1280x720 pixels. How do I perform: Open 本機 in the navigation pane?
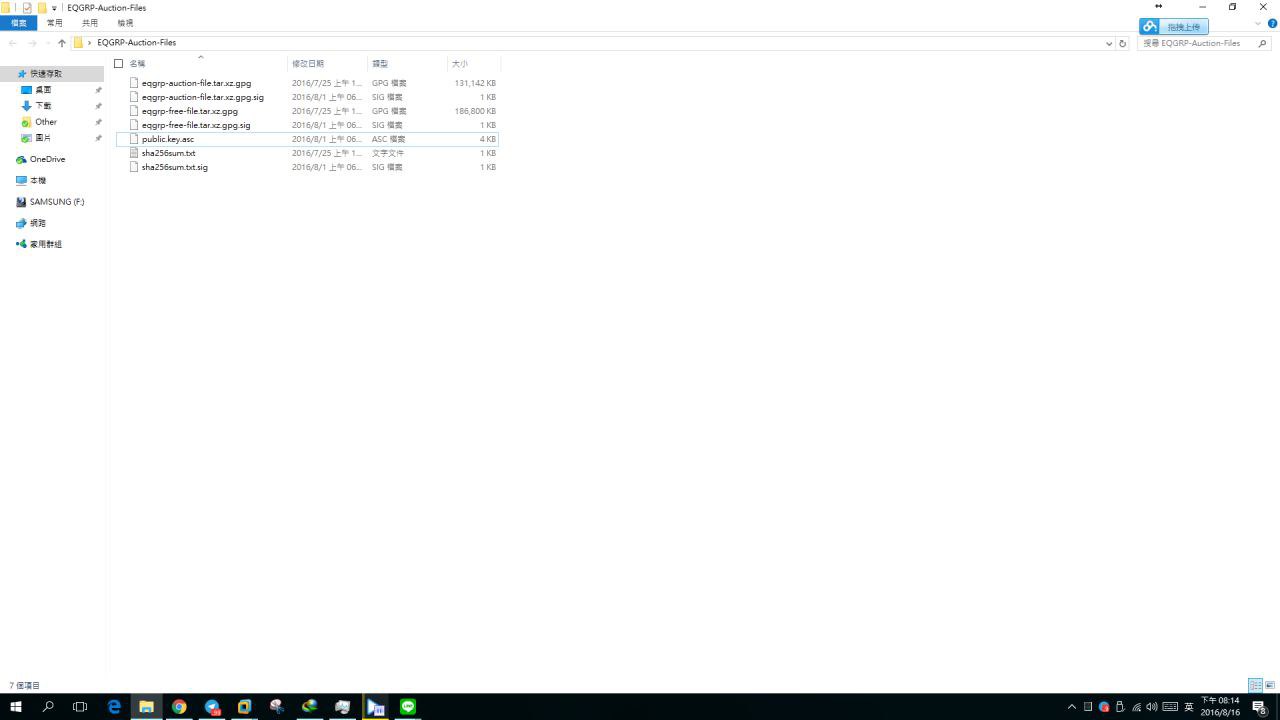[x=38, y=181]
